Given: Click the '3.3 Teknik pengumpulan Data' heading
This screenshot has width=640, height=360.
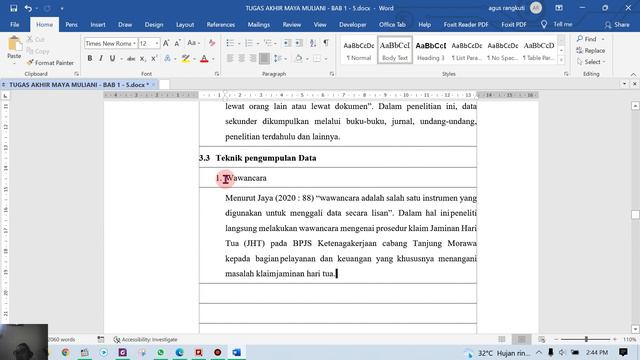Looking at the screenshot, I should tap(258, 158).
